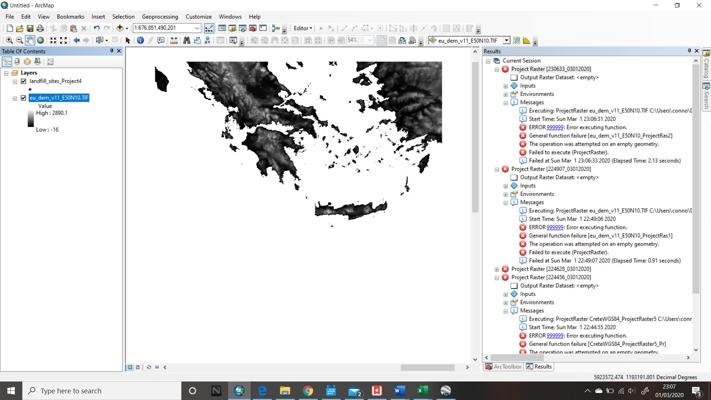Toggle eu_dem_v11_E50N10.TIF layer visibility
This screenshot has height=400, width=711.
coord(24,98)
